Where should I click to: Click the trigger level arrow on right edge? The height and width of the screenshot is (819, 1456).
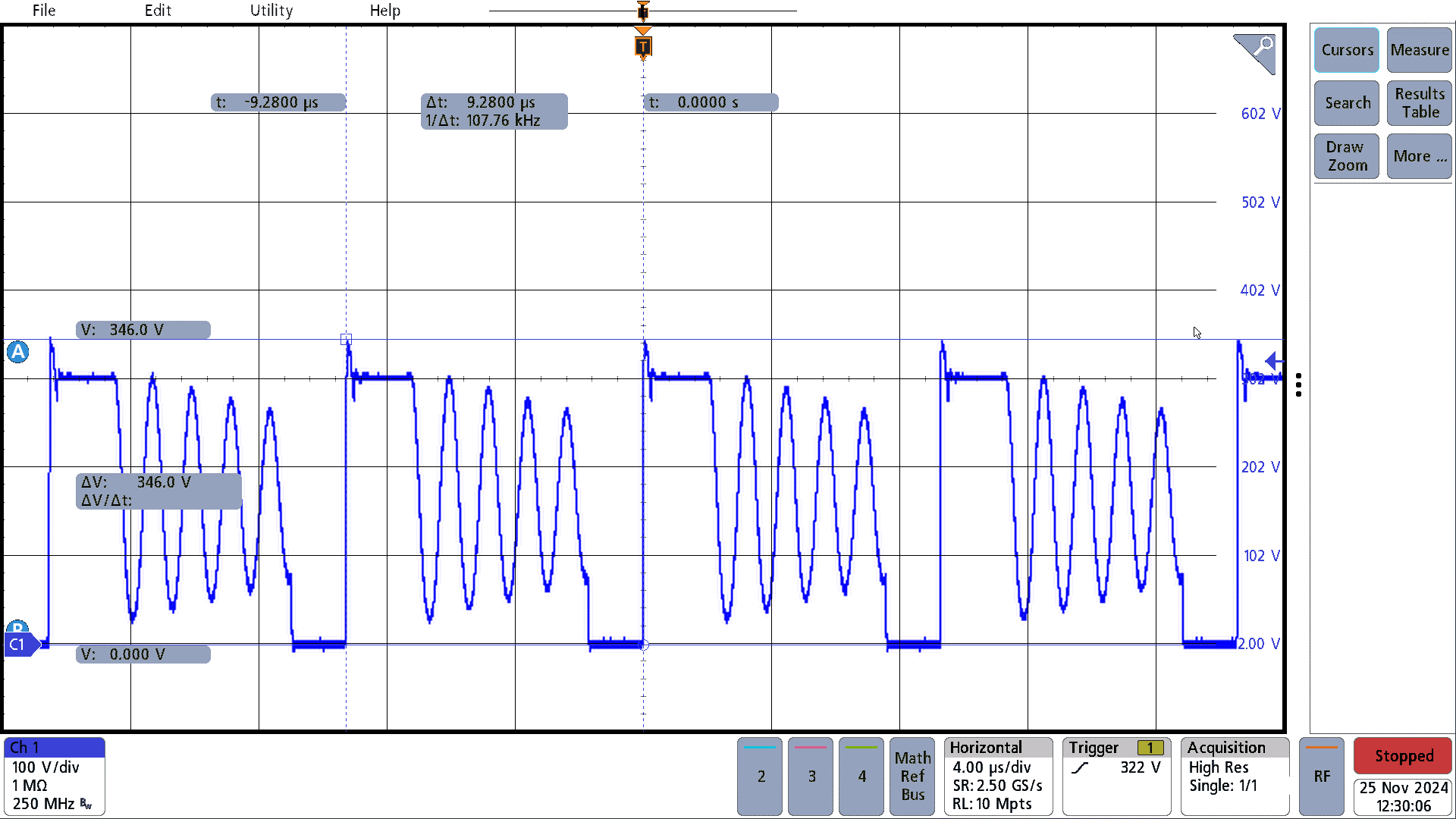point(1273,362)
